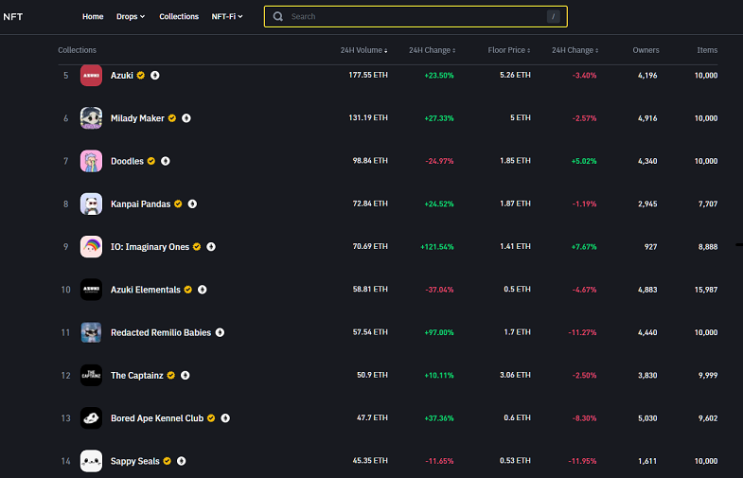Click the +121.54% change value
The width and height of the screenshot is (743, 478).
click(x=437, y=247)
